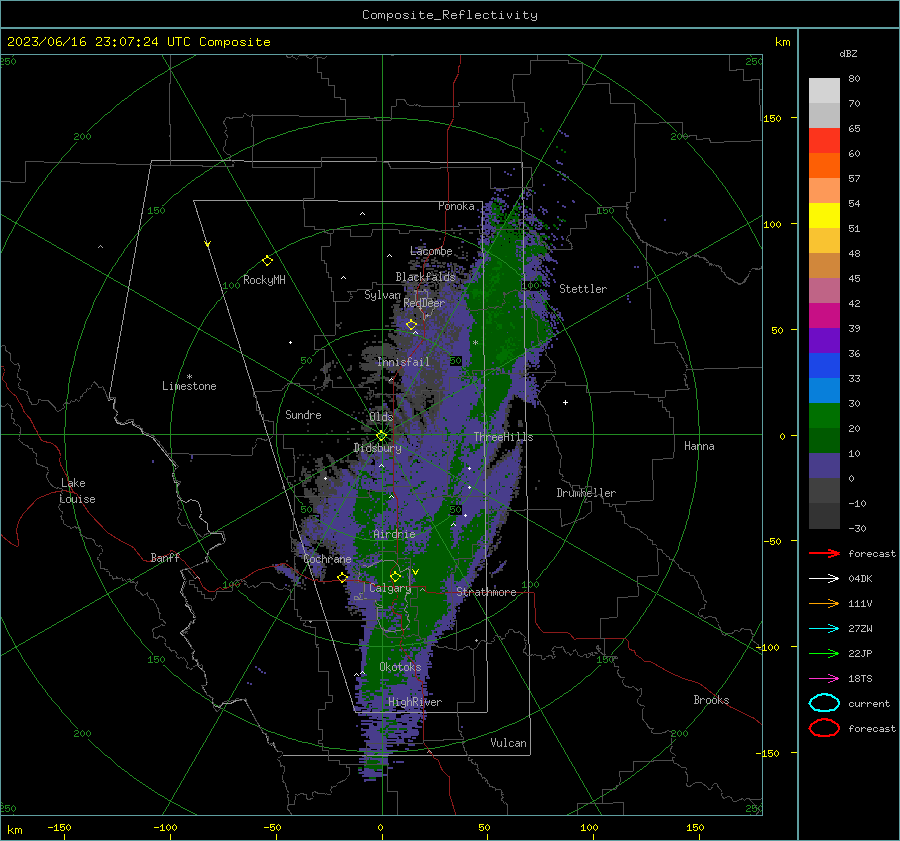Pick the bright yellow 54 dBZ swatch

(824, 215)
